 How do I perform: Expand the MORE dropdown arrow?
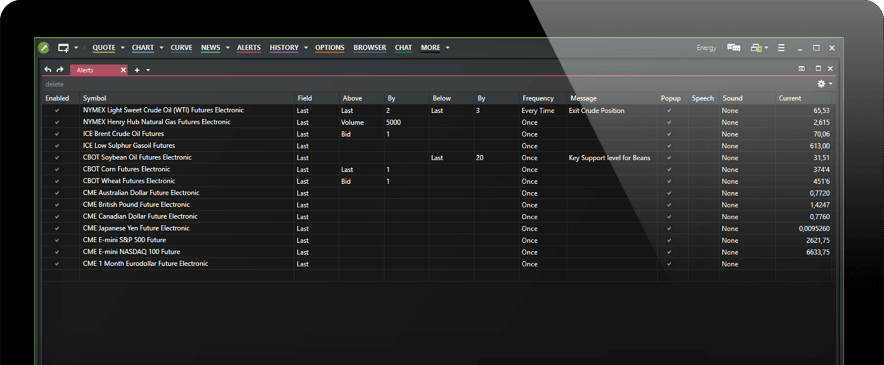[448, 48]
